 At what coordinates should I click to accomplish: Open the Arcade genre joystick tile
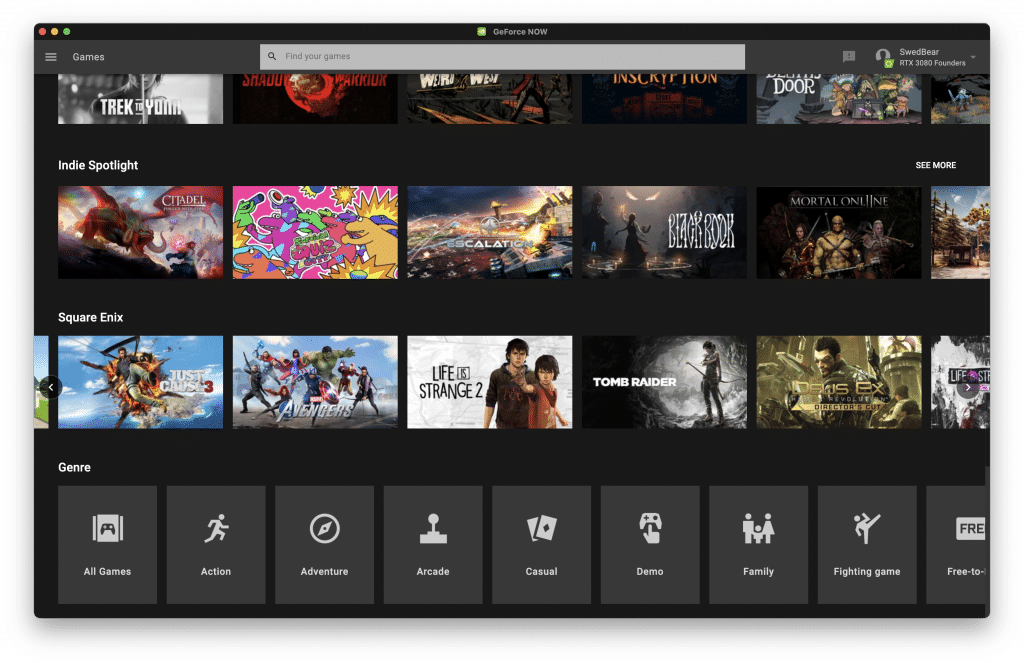click(x=433, y=545)
